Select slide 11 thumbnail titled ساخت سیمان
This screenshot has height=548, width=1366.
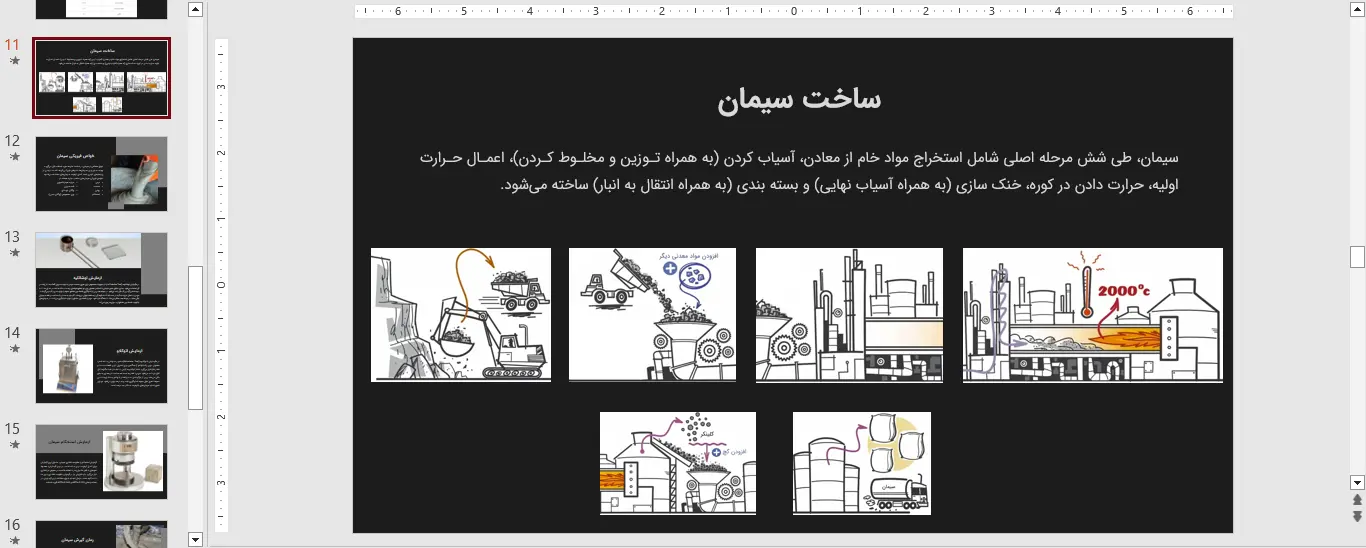click(x=101, y=78)
